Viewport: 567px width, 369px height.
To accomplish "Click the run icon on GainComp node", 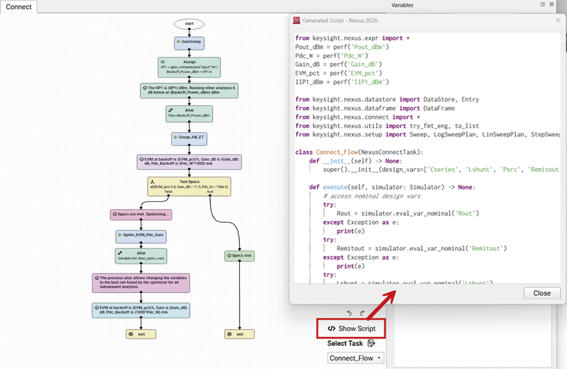I will (x=179, y=42).
